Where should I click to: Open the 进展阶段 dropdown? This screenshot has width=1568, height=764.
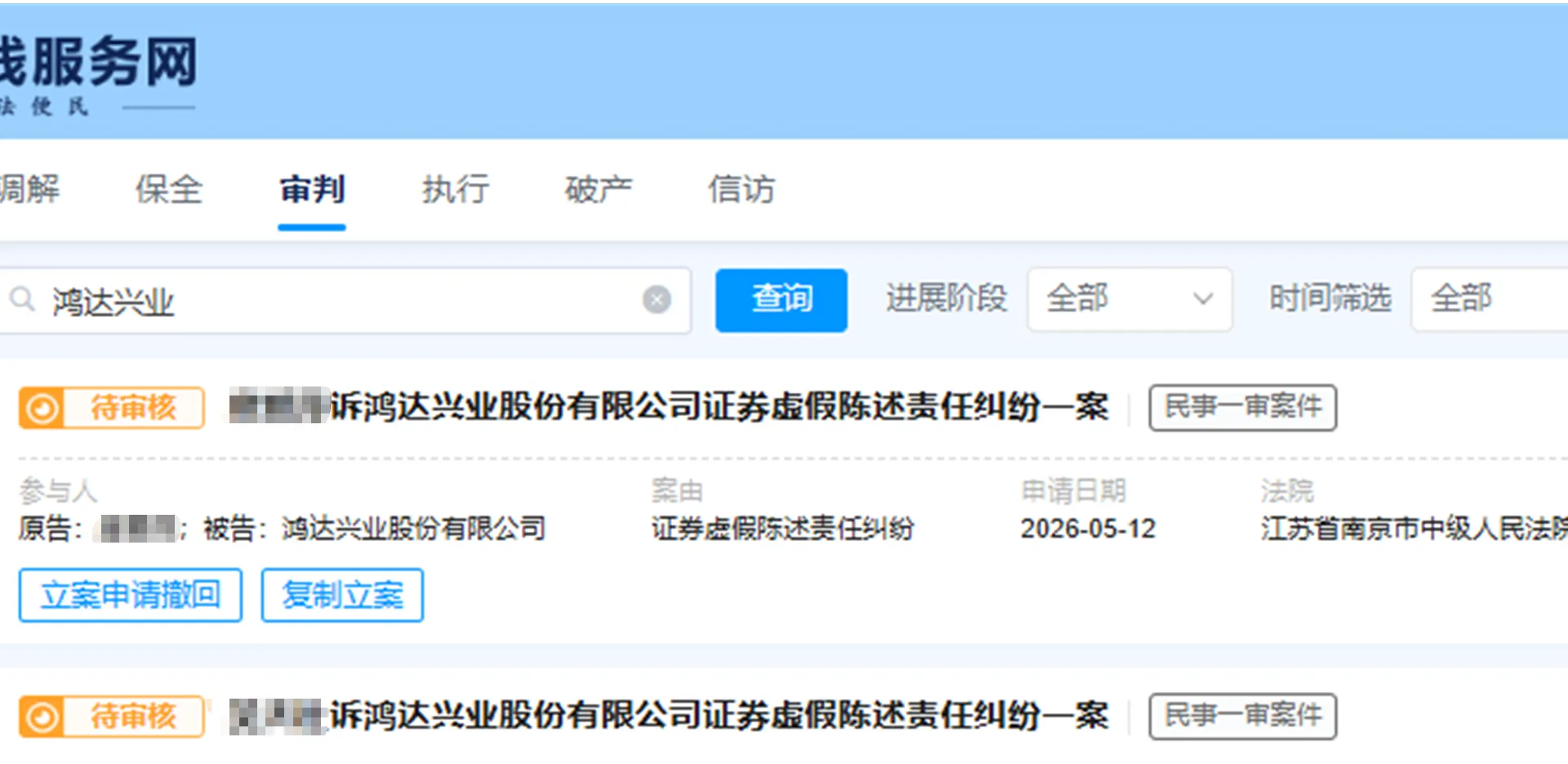1129,299
